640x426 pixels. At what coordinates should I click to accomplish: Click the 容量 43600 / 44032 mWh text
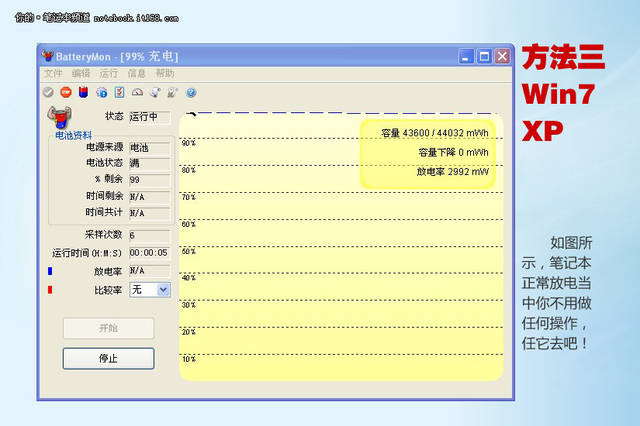click(x=435, y=133)
